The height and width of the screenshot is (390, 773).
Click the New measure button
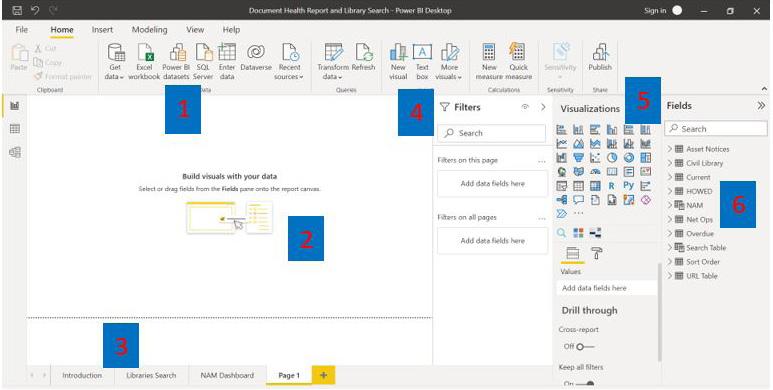click(489, 62)
